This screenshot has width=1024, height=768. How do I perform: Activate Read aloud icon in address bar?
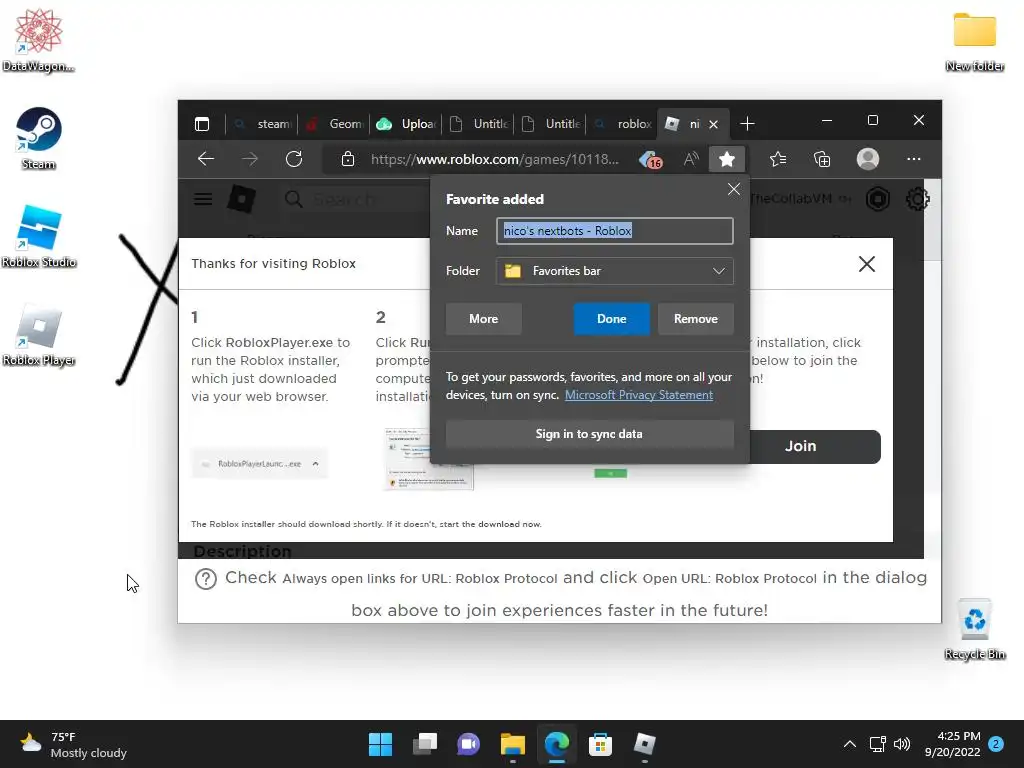[690, 159]
